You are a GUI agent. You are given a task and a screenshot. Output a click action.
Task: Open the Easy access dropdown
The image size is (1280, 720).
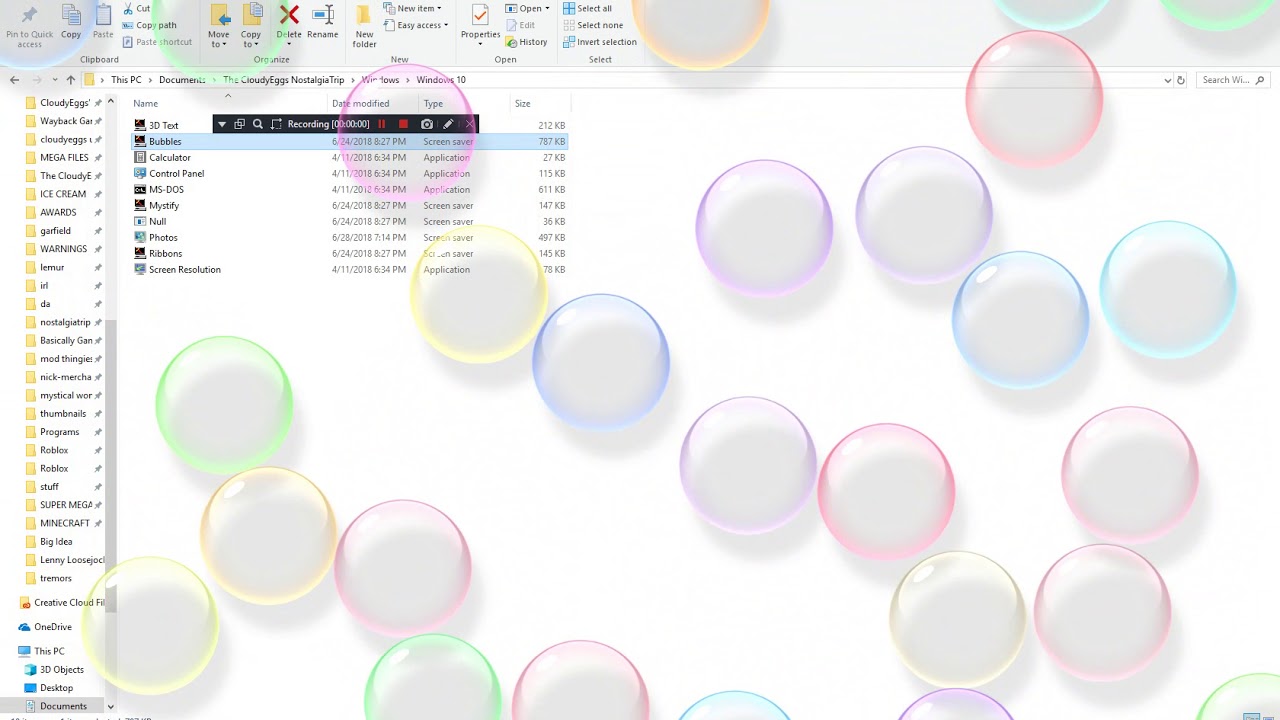coord(416,25)
